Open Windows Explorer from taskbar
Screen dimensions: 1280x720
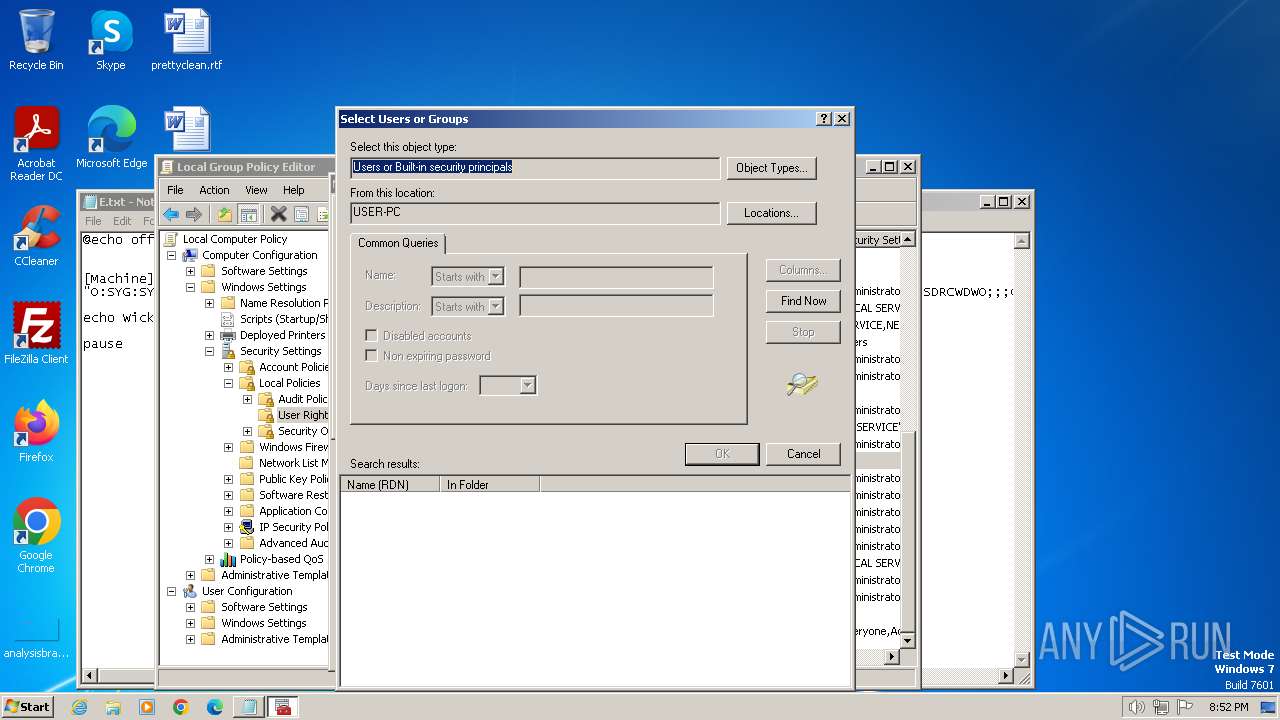[113, 707]
